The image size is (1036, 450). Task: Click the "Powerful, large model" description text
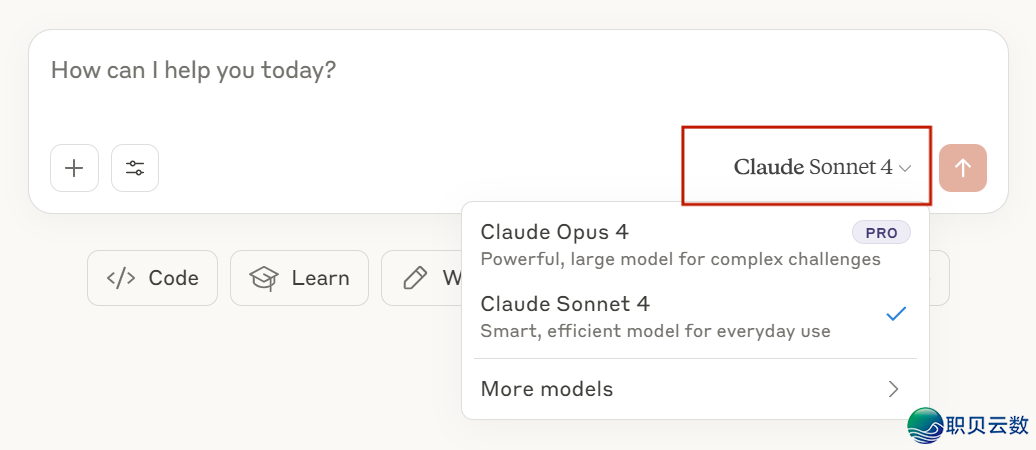point(681,259)
